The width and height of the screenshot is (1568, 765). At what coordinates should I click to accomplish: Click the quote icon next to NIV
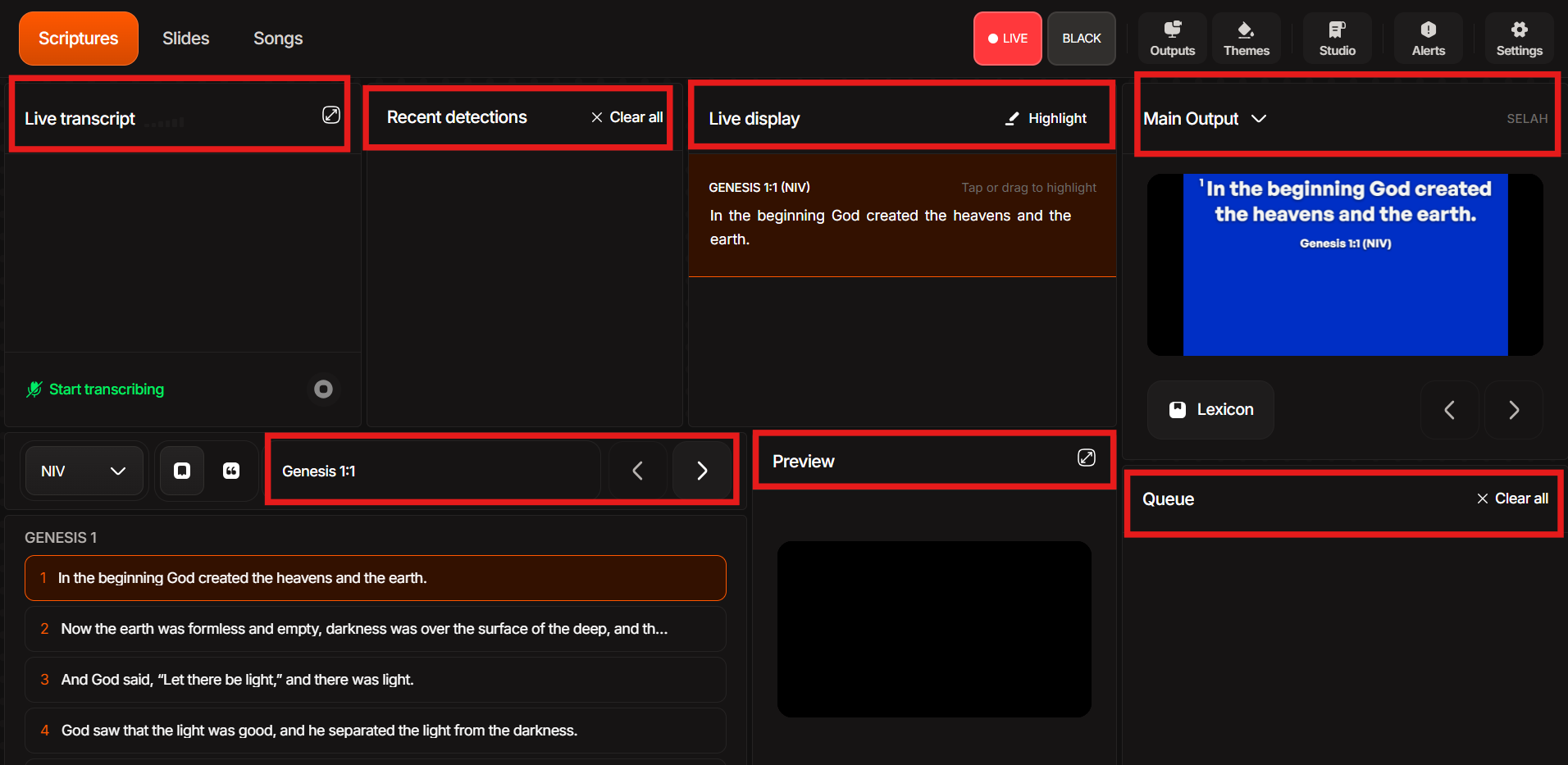click(x=231, y=471)
